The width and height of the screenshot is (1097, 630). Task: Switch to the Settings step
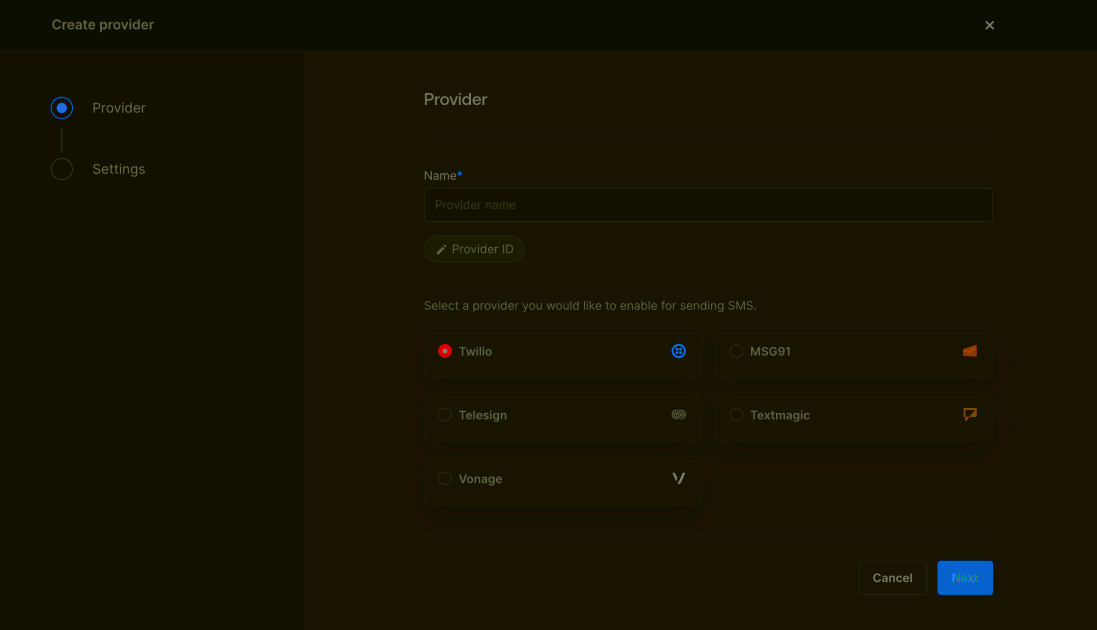tap(118, 168)
